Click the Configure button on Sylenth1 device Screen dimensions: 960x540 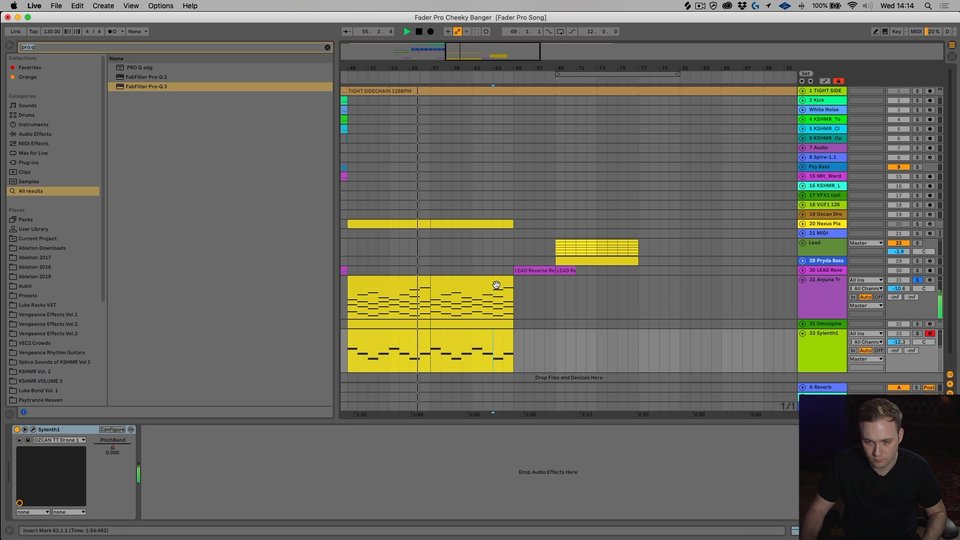112,429
